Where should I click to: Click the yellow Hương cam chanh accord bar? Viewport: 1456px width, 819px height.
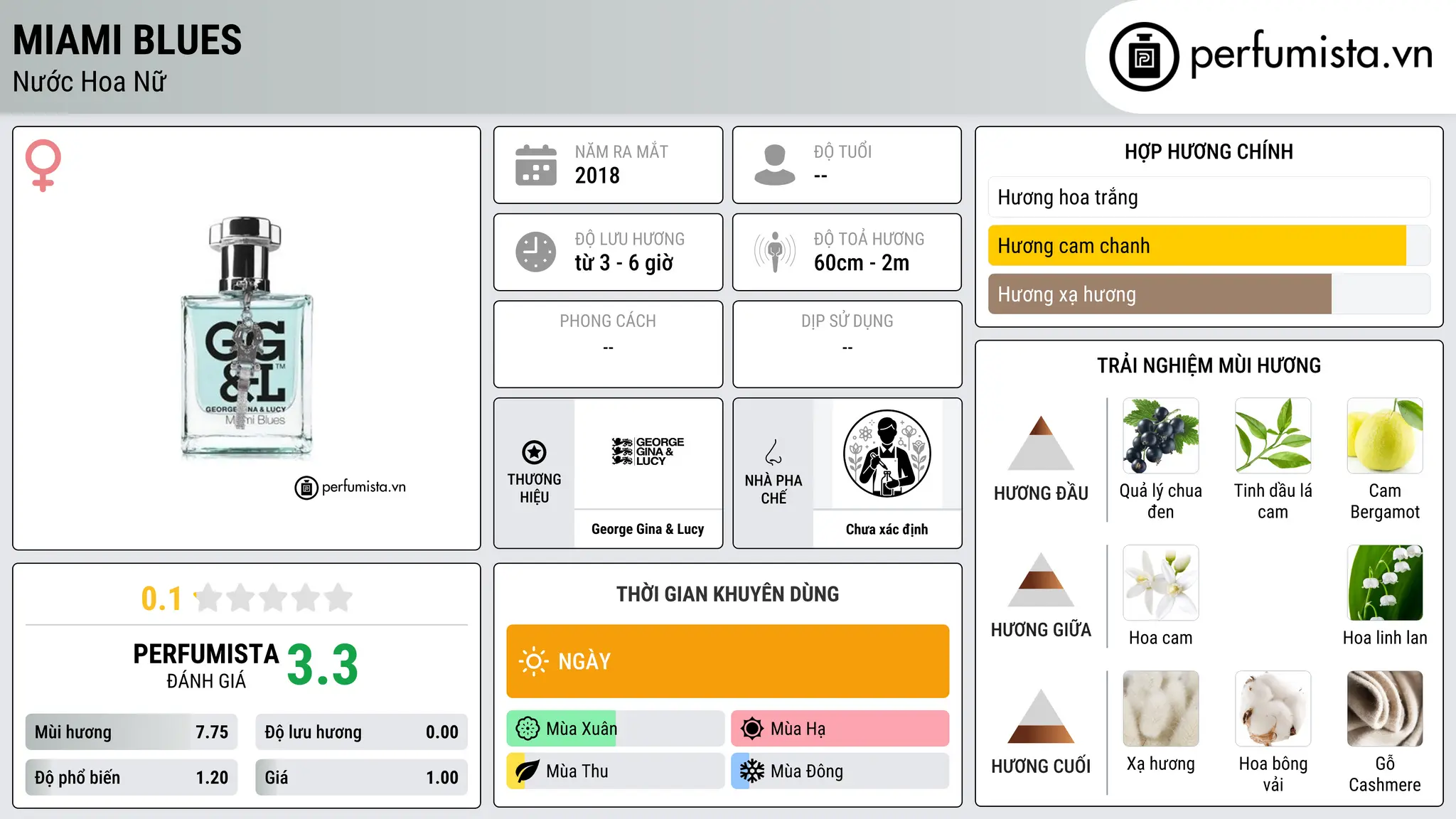1209,245
